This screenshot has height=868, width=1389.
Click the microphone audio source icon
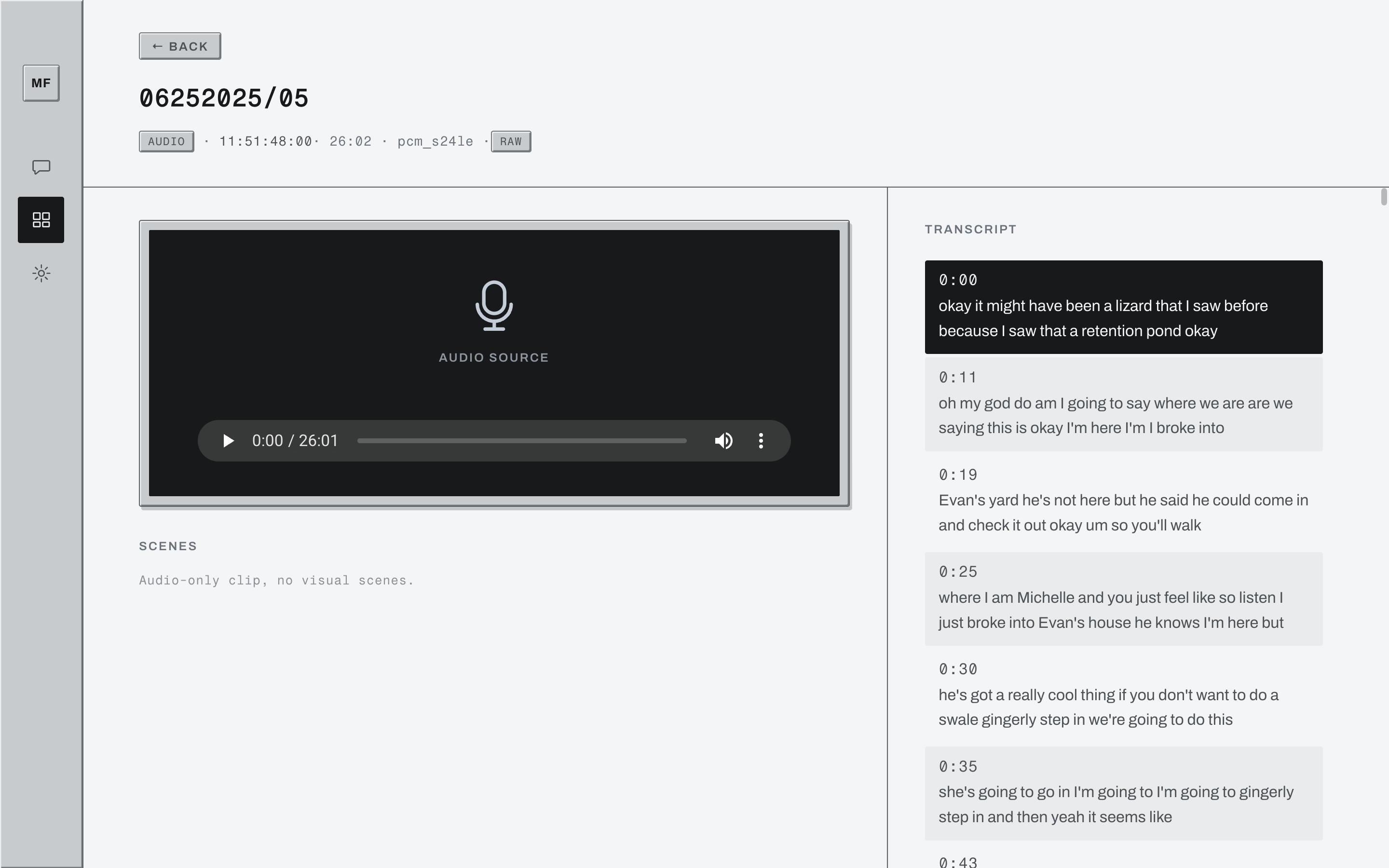494,305
